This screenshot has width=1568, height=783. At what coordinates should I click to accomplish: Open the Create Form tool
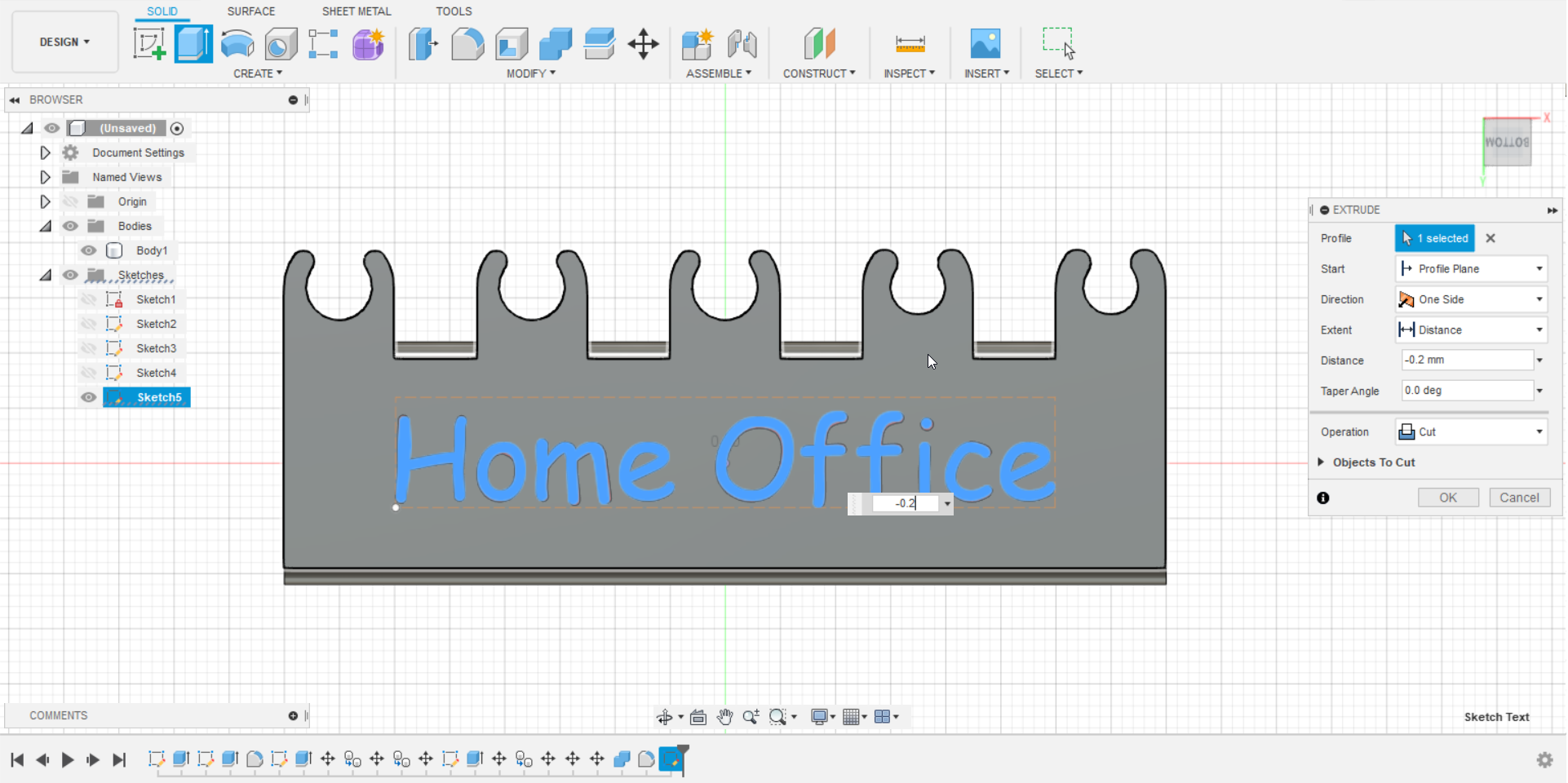[368, 44]
